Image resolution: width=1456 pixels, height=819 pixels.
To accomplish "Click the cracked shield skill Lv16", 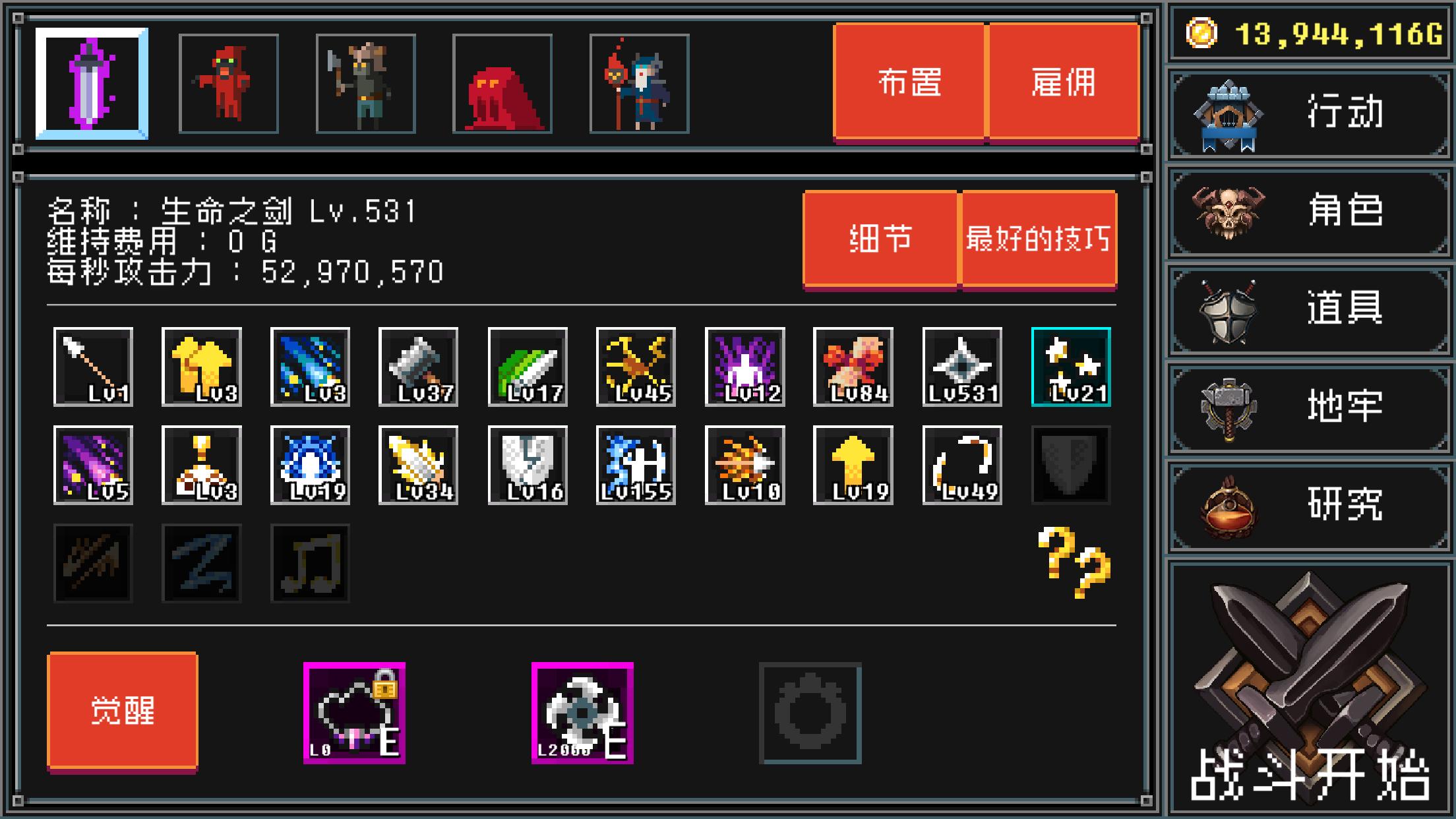I will [x=528, y=465].
